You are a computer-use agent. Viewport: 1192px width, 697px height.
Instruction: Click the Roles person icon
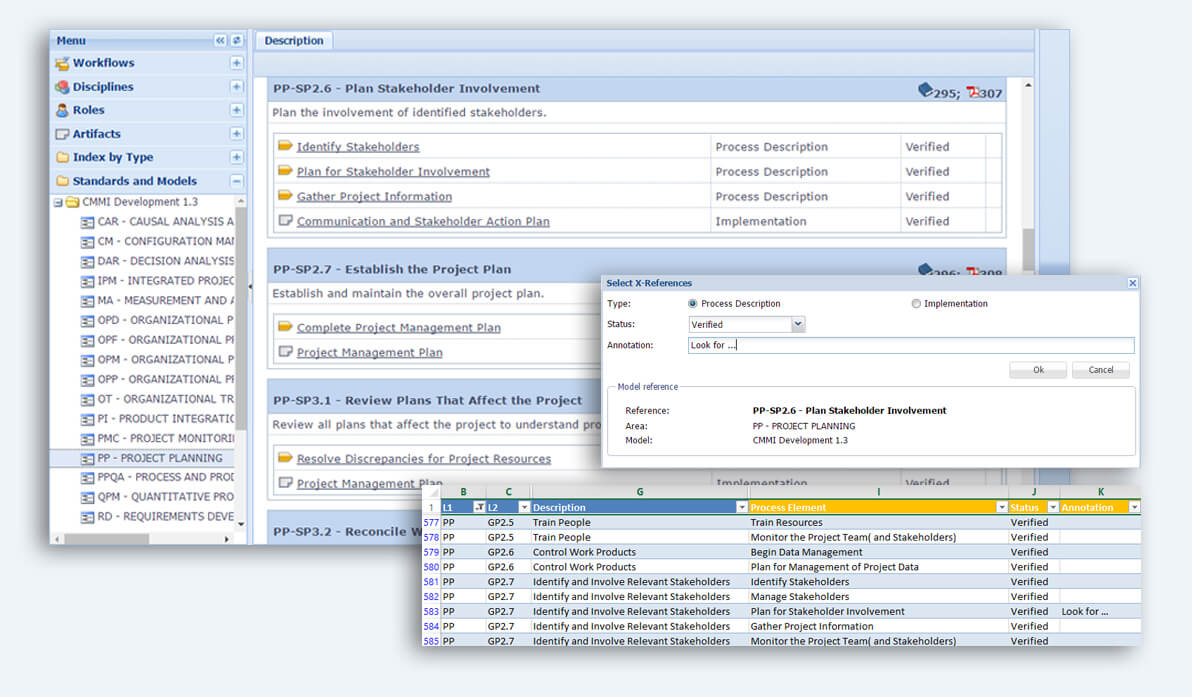click(x=62, y=110)
